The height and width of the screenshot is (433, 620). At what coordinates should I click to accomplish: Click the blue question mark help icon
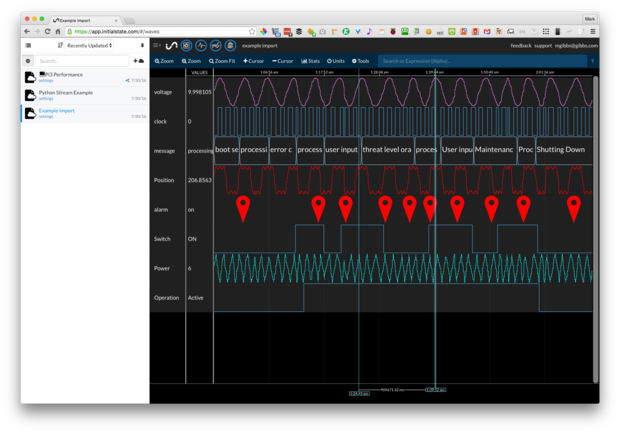coord(592,61)
